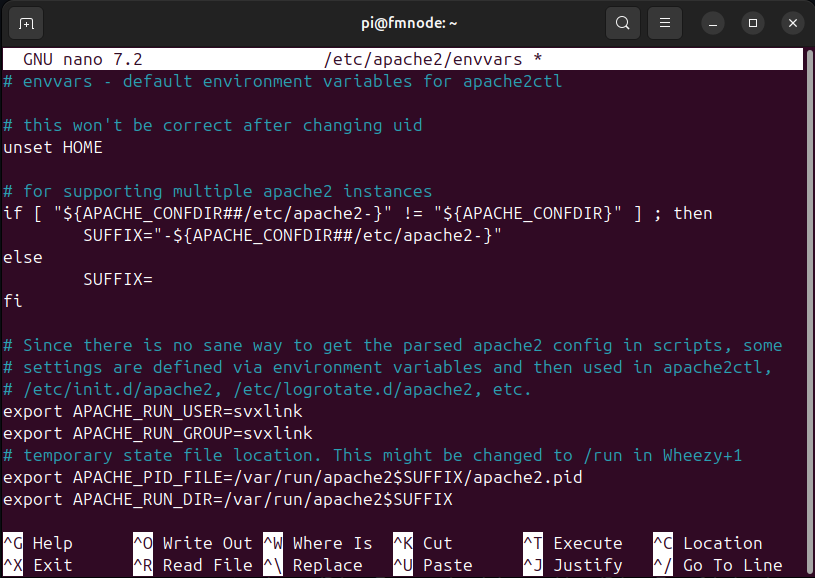Place cursor on APACHE_RUN_USER=svxlink line
The image size is (815, 578).
(x=152, y=411)
